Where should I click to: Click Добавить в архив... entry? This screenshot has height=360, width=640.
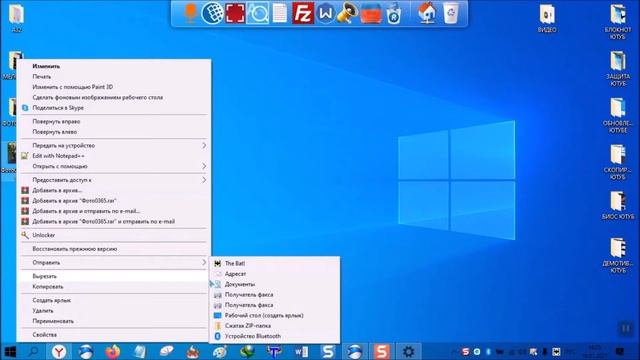[x=114, y=190]
